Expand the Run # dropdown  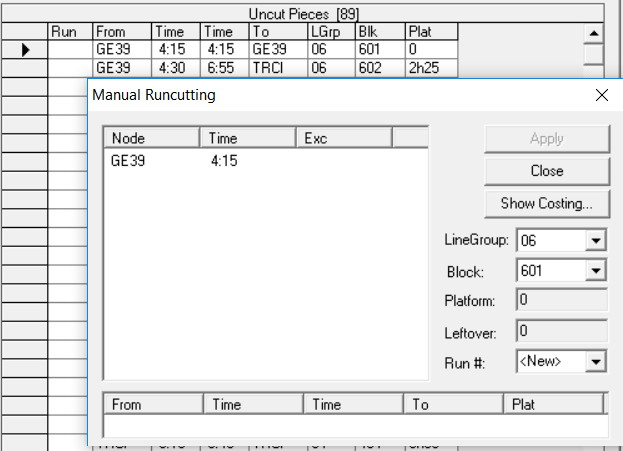point(595,362)
